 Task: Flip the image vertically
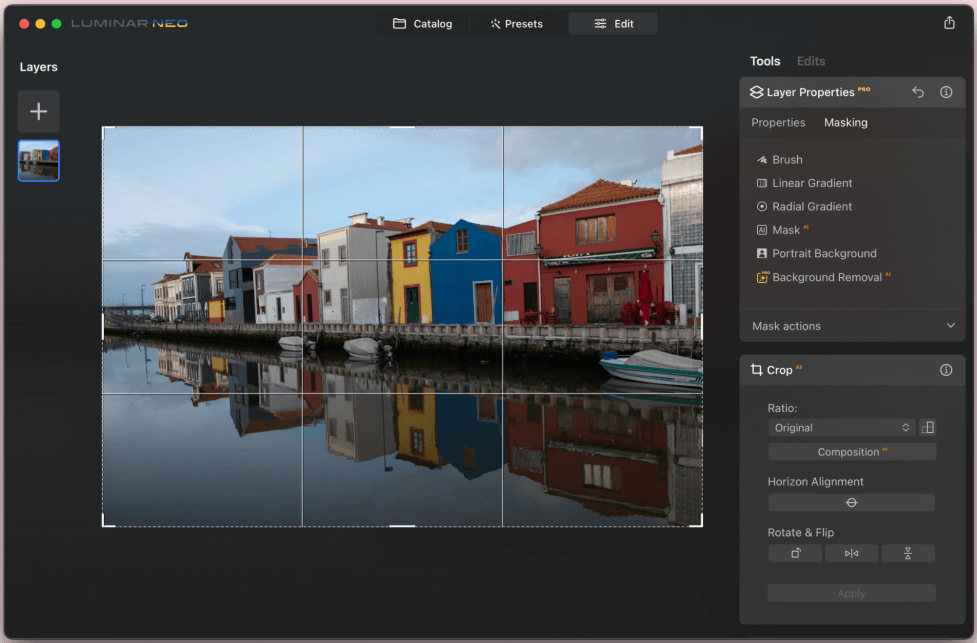[908, 553]
